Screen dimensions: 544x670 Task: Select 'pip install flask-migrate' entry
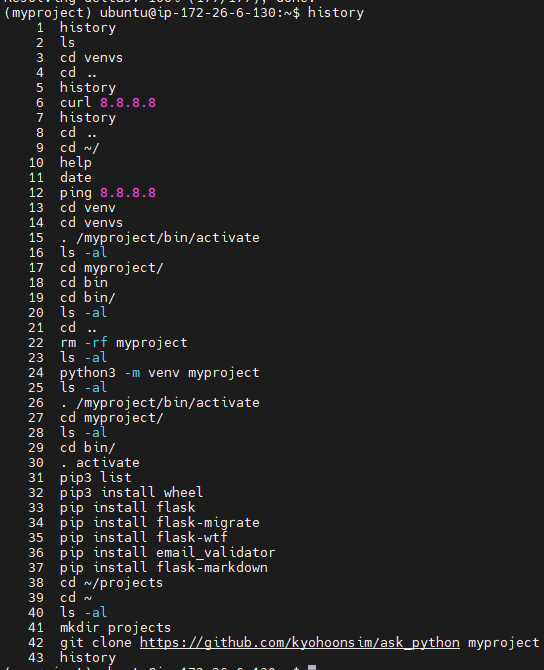[159, 523]
